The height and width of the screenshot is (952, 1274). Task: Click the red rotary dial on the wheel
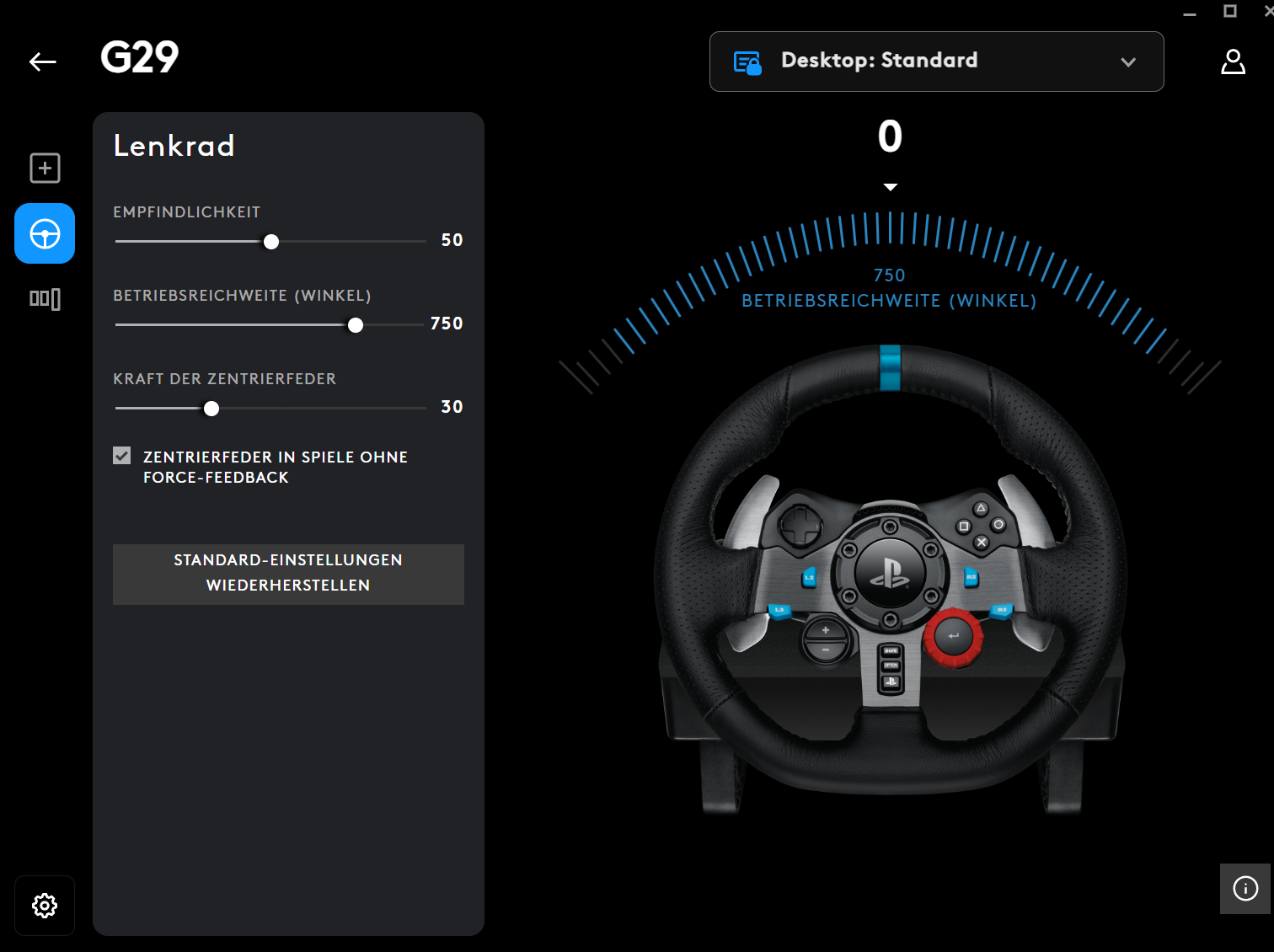coord(953,637)
